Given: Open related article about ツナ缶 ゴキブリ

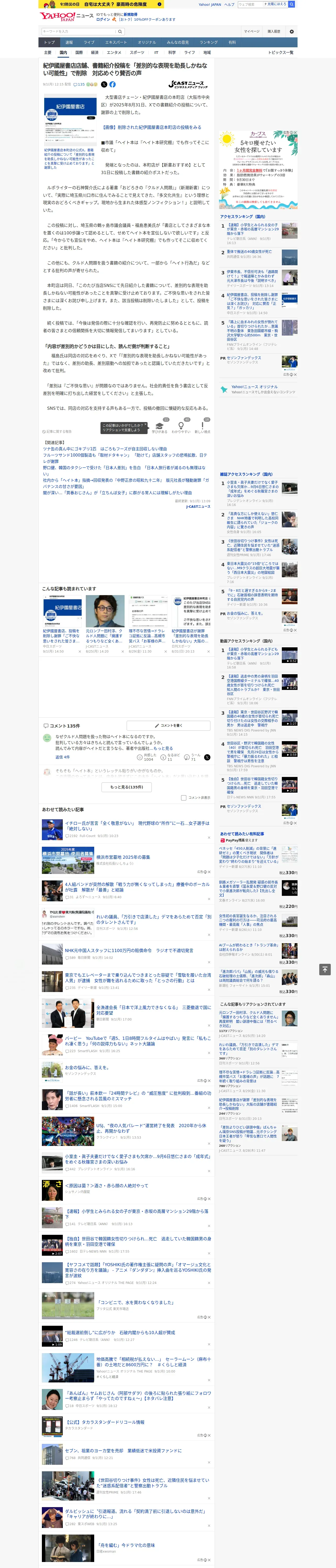Looking at the screenshot, I should click(x=105, y=449).
